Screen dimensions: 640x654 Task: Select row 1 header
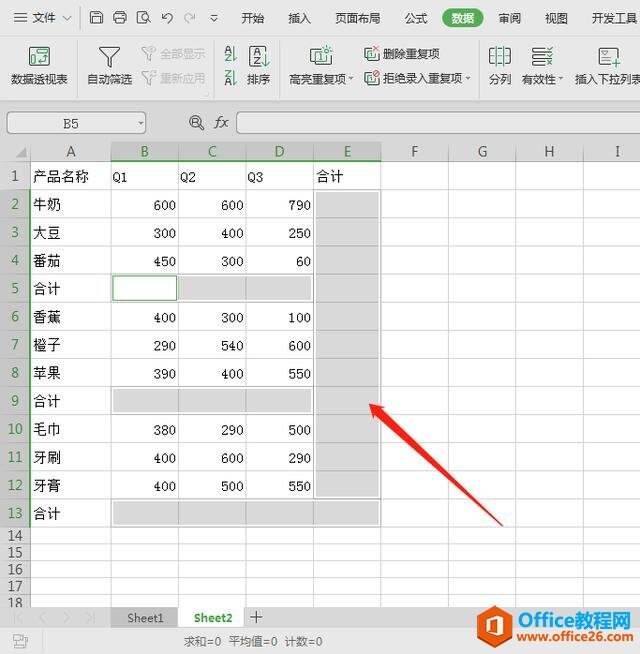click(15, 176)
